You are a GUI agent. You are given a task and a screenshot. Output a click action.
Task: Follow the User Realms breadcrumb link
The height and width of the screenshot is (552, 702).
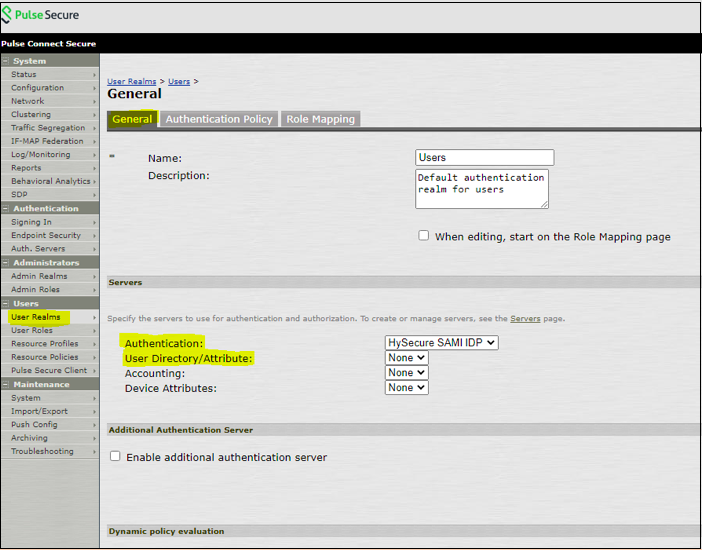(133, 81)
